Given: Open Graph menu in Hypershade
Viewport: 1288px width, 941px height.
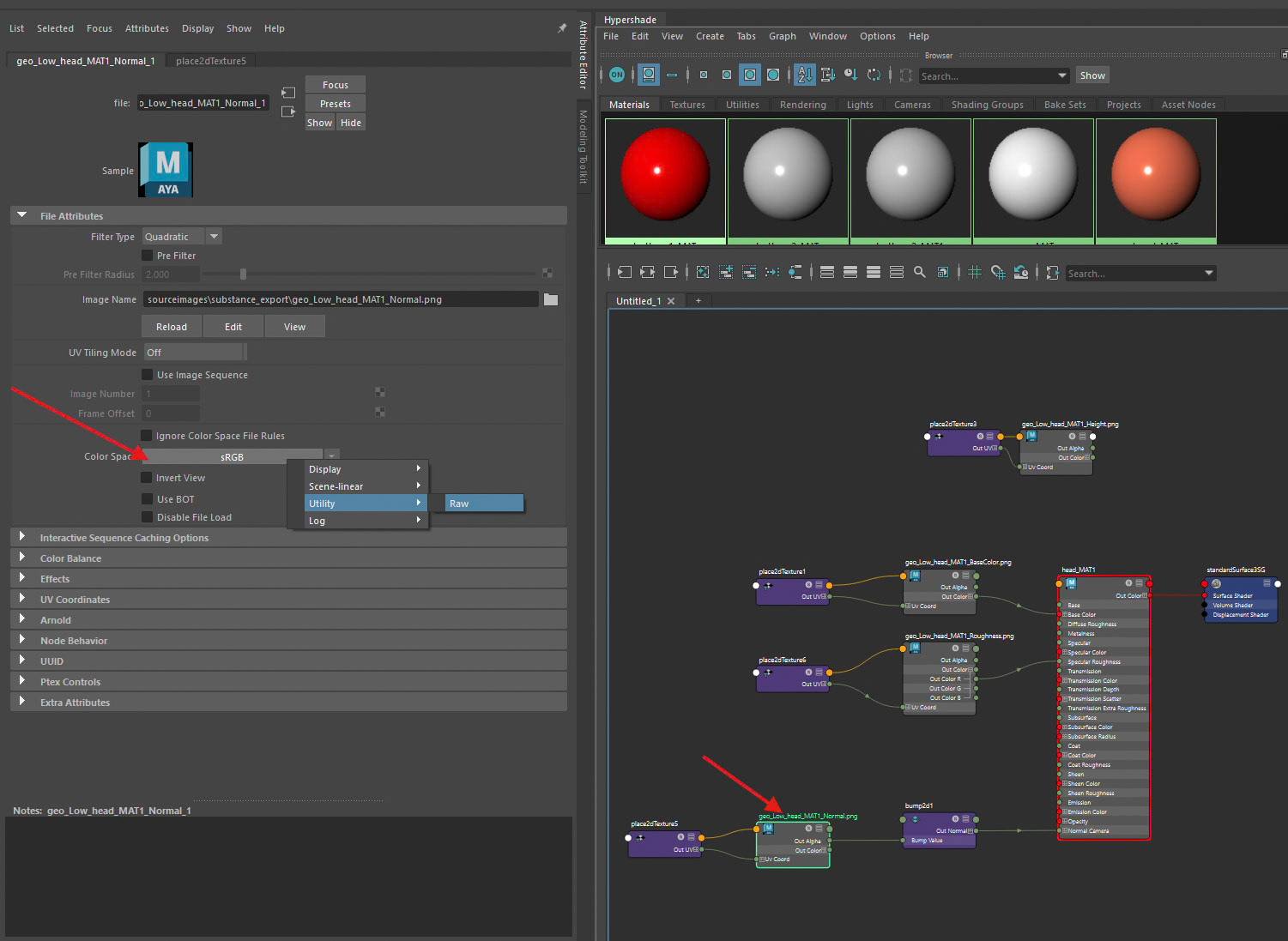Looking at the screenshot, I should tap(782, 36).
